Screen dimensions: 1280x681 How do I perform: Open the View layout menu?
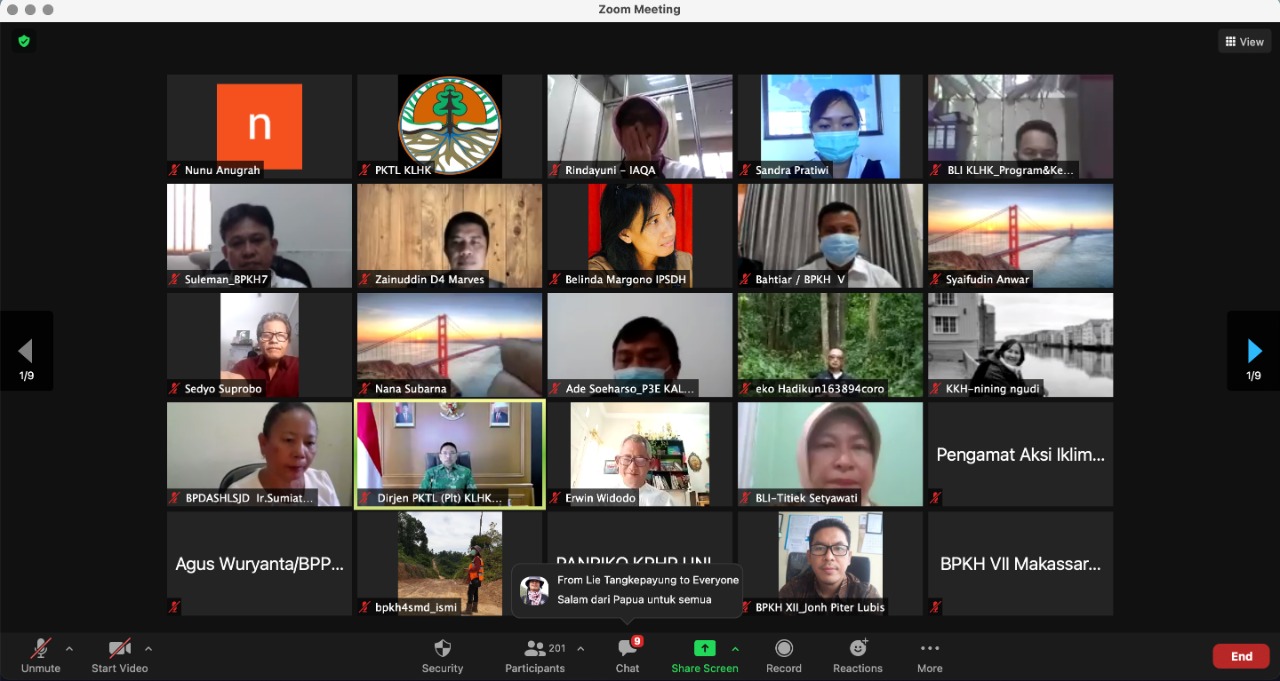(x=1243, y=42)
